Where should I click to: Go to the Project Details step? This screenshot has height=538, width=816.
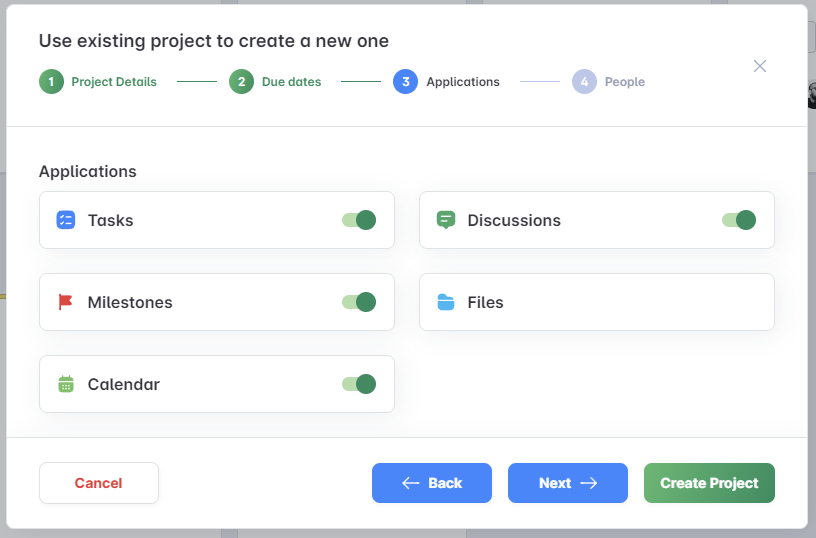tap(113, 82)
